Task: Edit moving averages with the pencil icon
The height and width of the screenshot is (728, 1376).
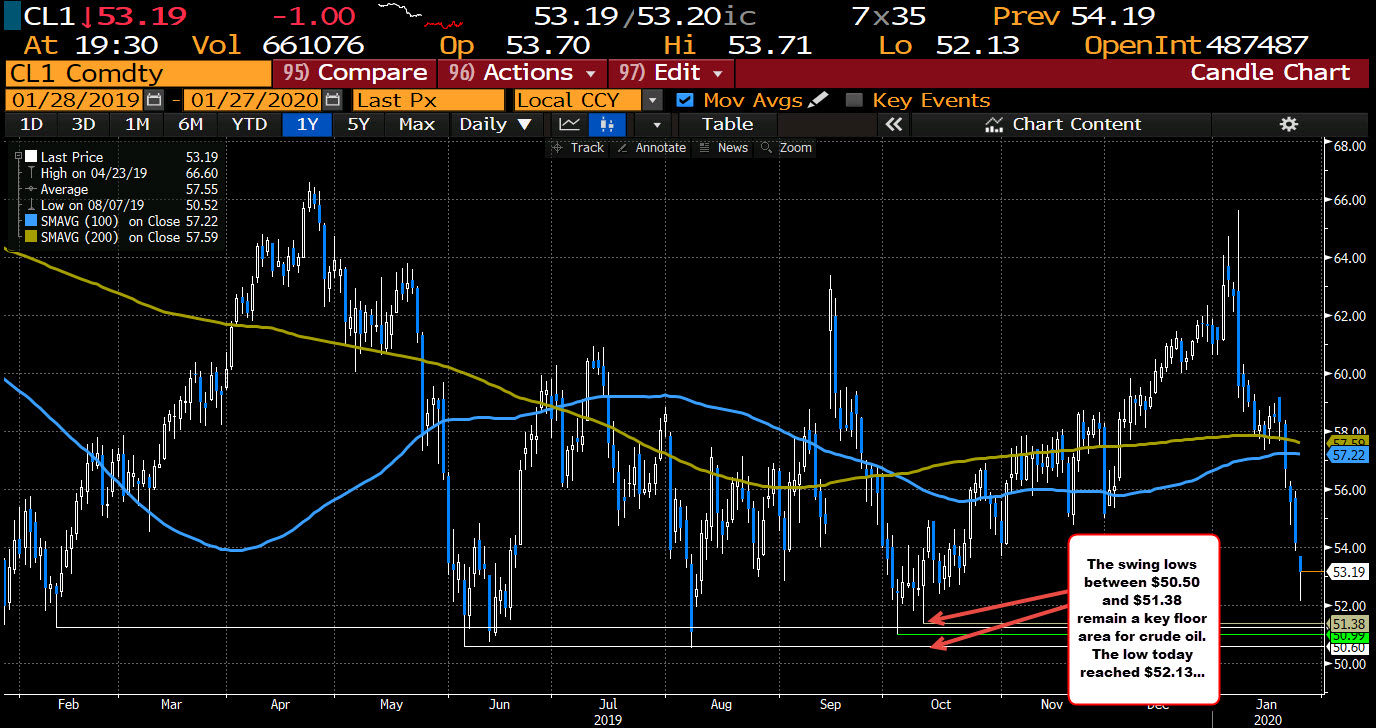Action: point(819,100)
